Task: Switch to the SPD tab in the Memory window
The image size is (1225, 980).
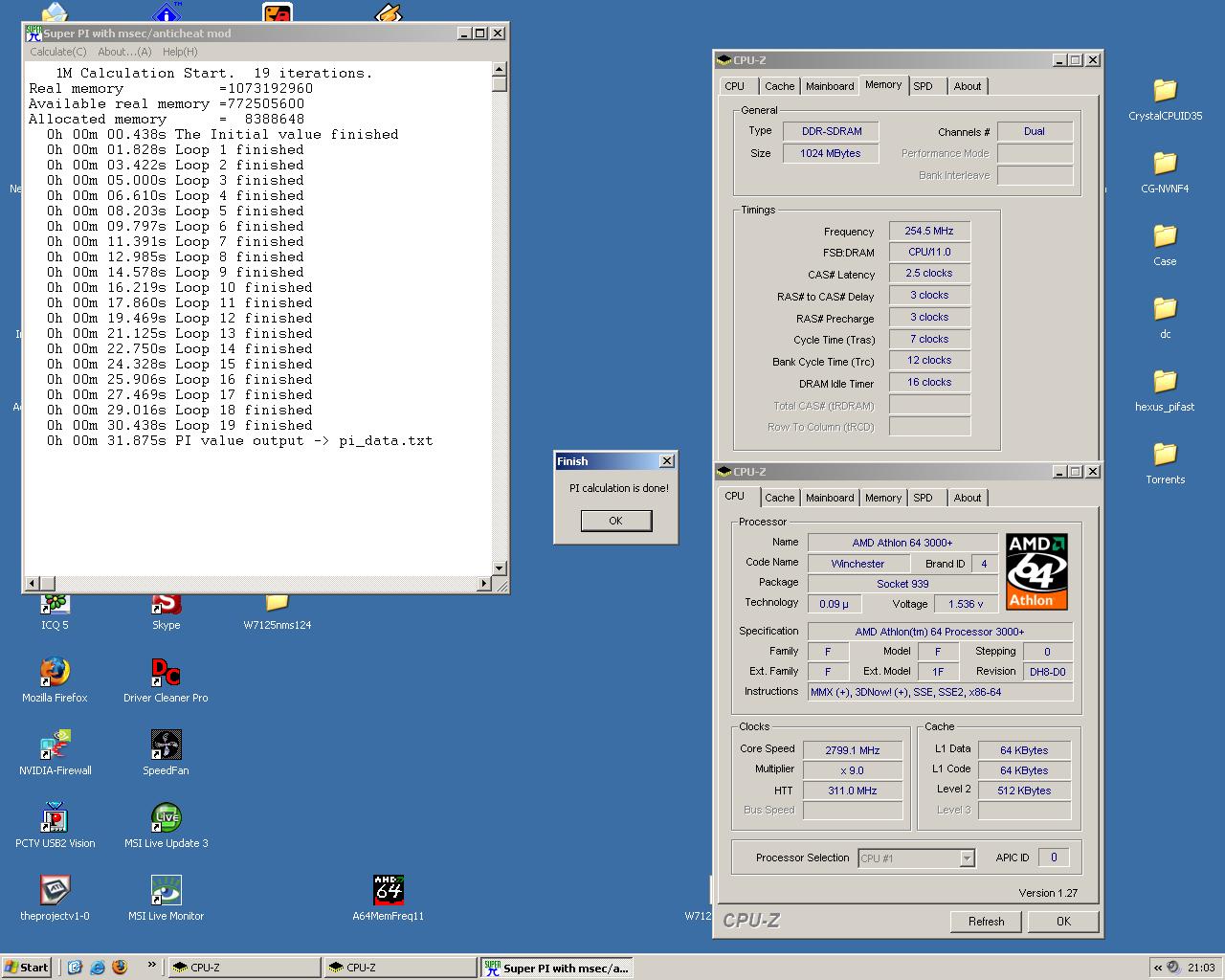Action: 923,86
